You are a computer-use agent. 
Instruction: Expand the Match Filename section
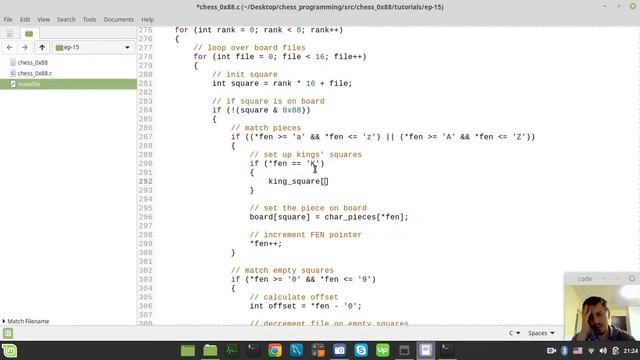[x=26, y=321]
